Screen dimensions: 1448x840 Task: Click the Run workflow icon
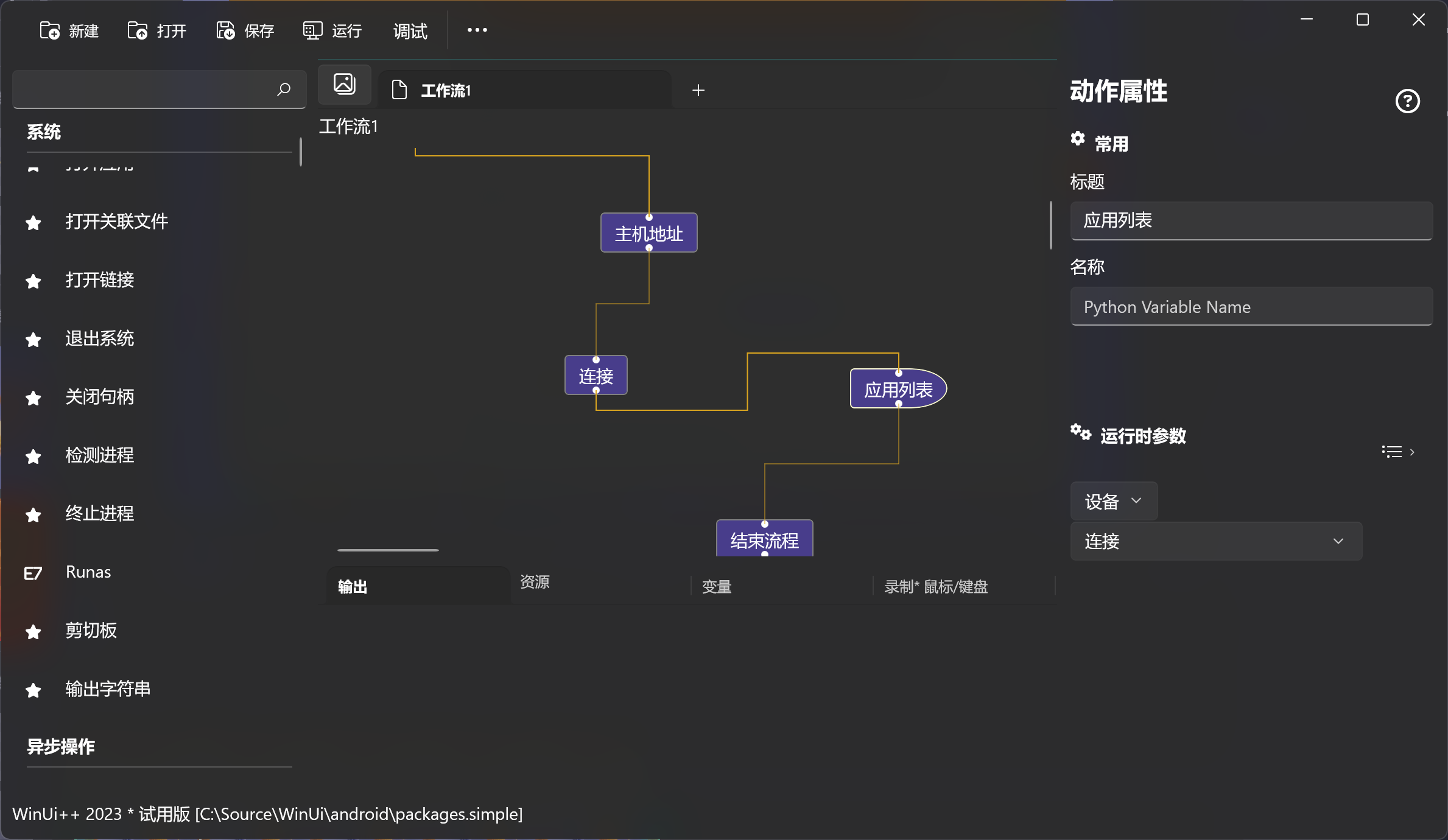[312, 30]
